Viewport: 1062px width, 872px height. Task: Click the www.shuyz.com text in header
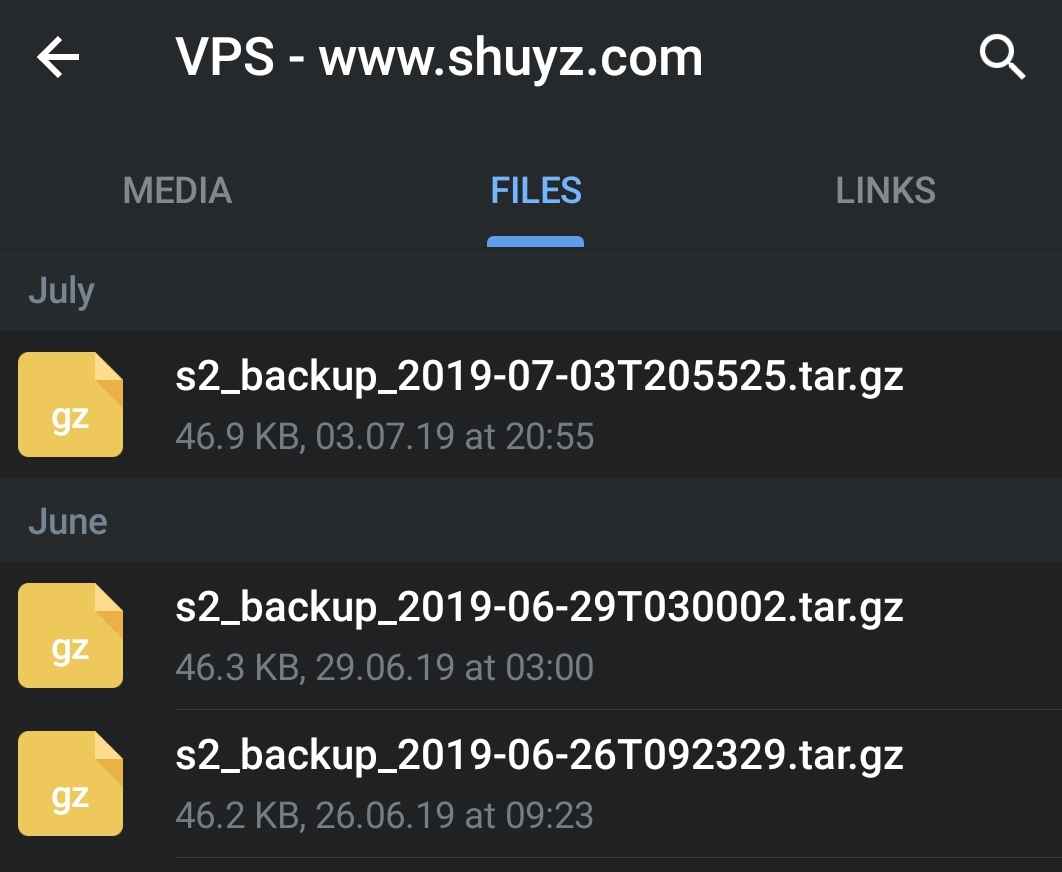pyautogui.click(x=511, y=58)
